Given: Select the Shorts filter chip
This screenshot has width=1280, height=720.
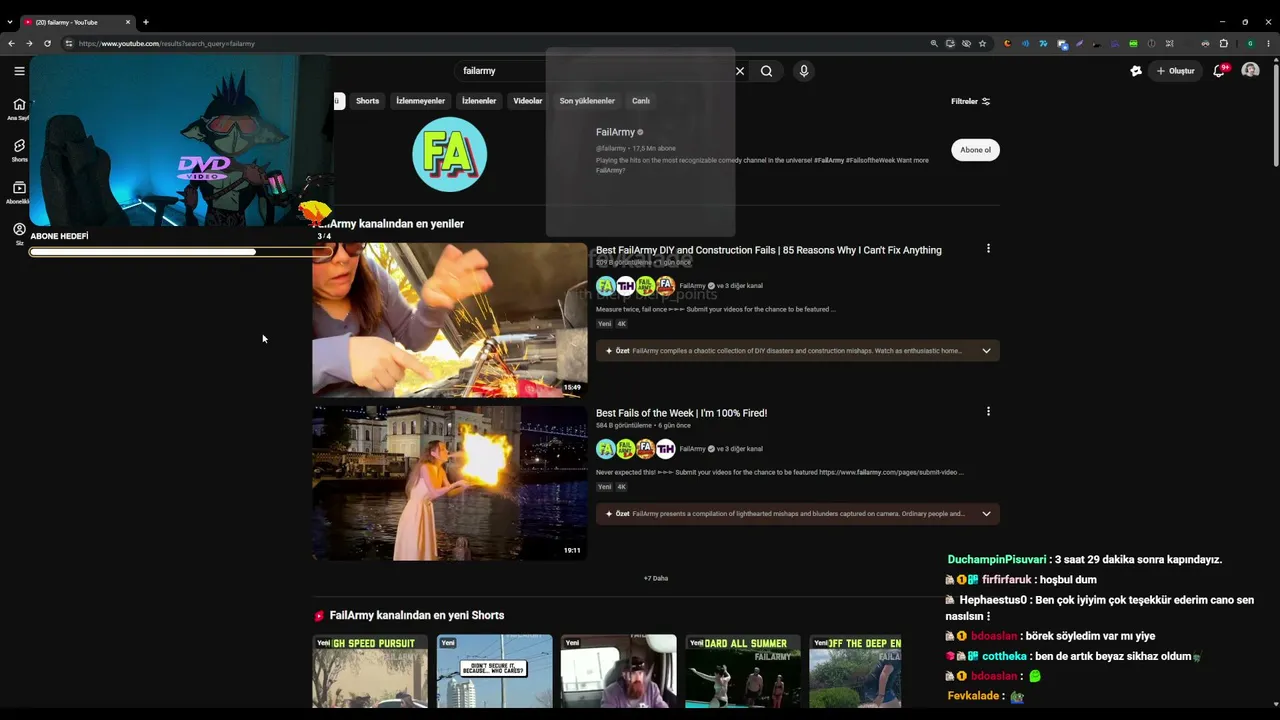Looking at the screenshot, I should 368,101.
